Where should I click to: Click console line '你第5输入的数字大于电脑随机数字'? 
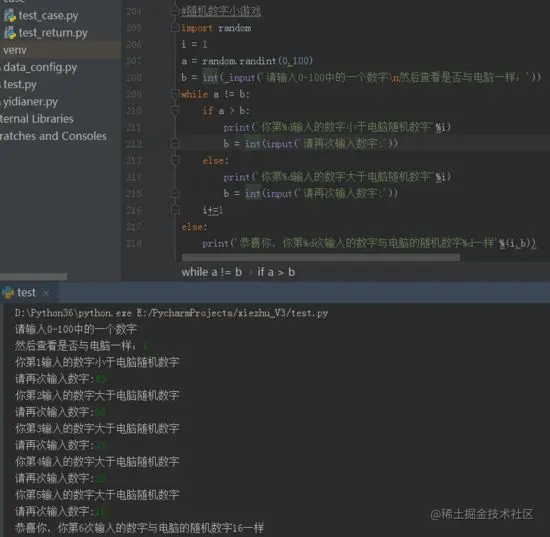tap(97, 495)
